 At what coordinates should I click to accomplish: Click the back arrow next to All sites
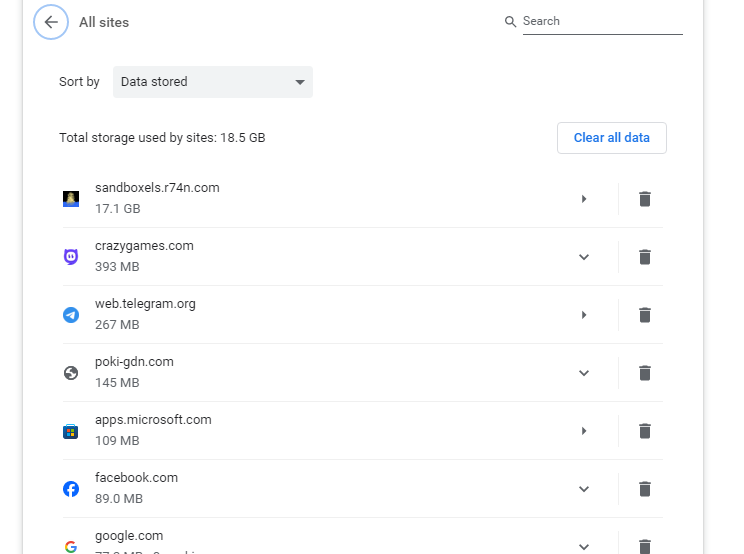point(51,22)
